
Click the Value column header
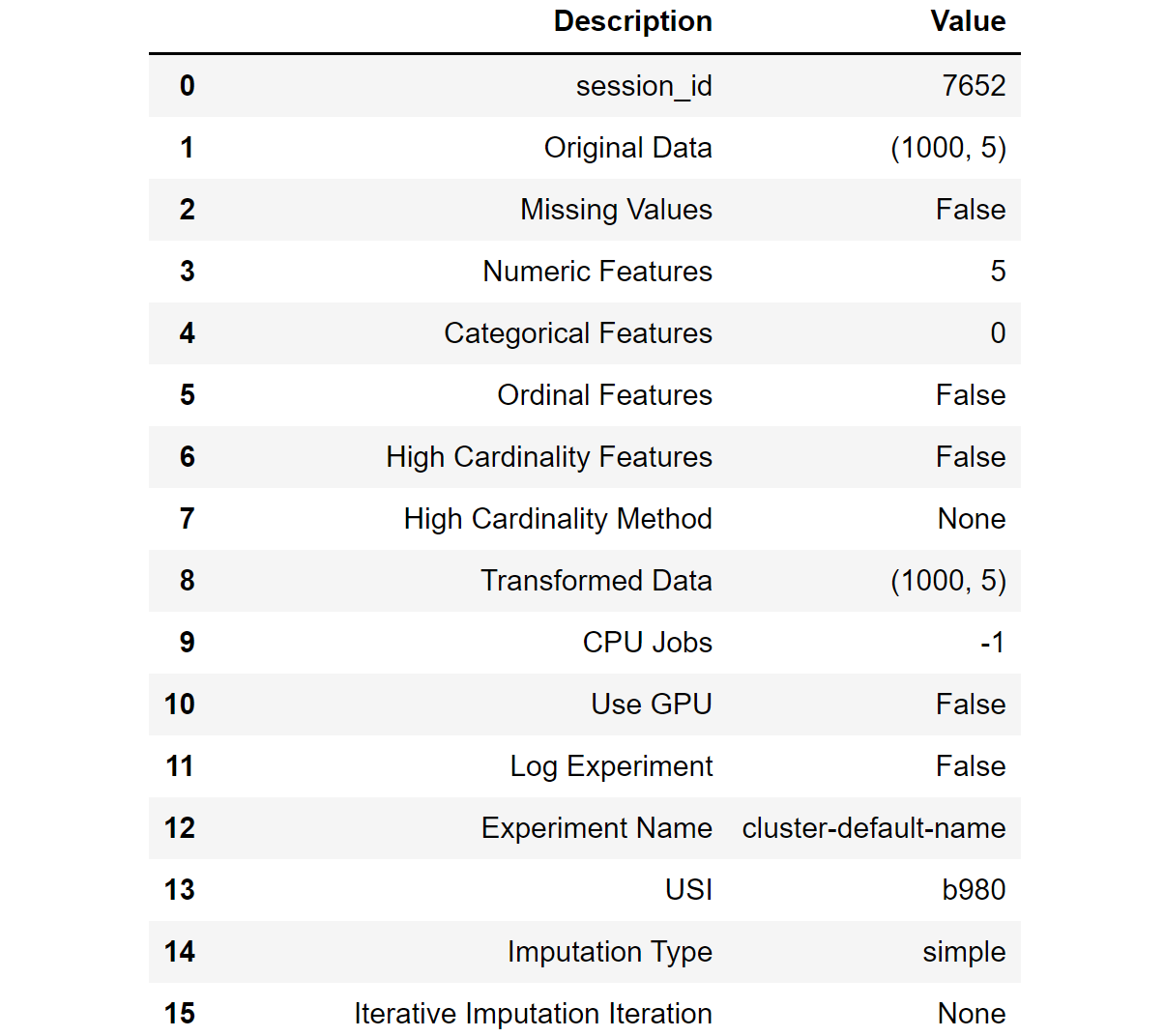click(x=968, y=21)
